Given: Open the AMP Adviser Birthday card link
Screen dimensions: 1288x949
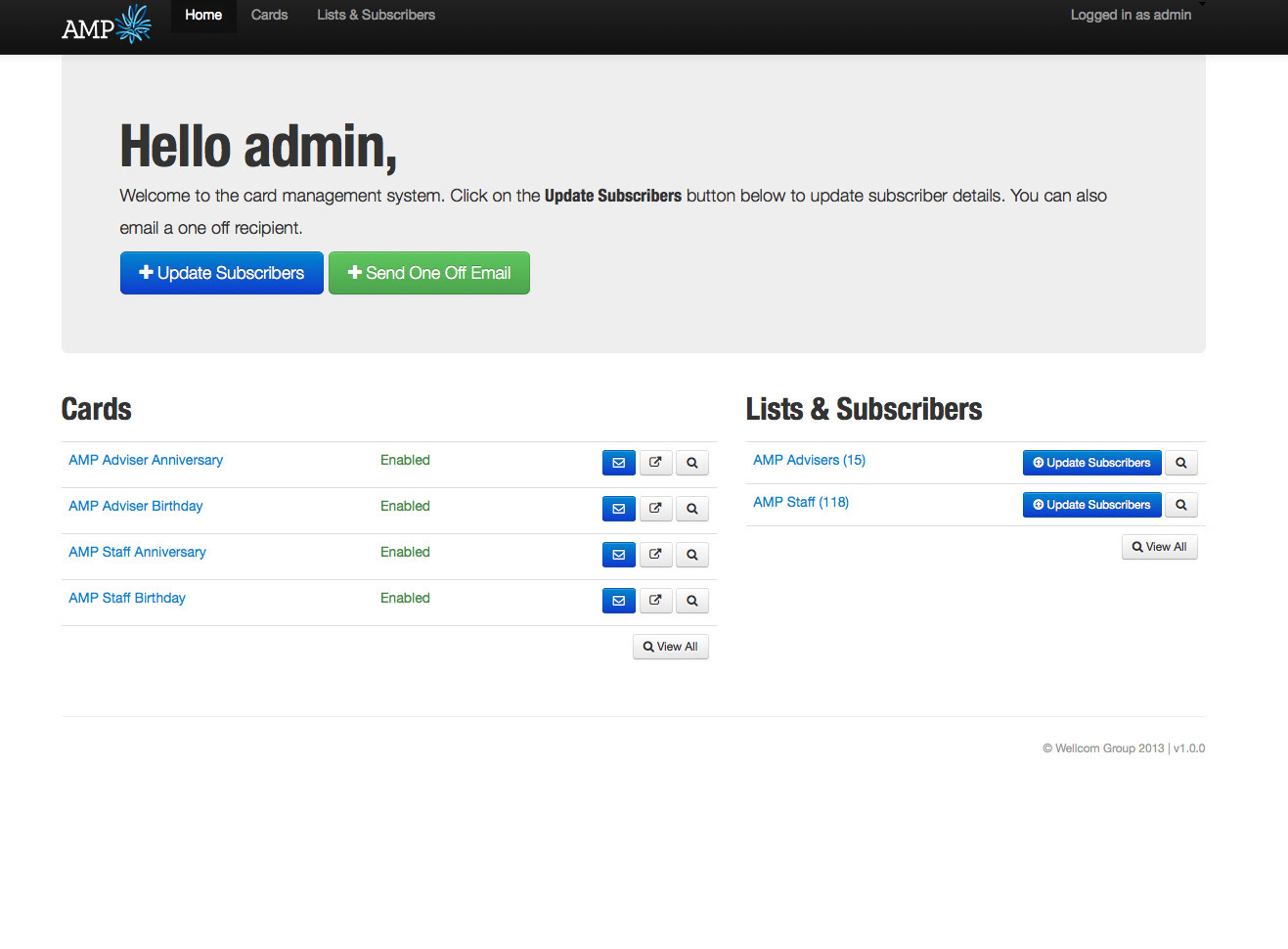Looking at the screenshot, I should click(136, 506).
